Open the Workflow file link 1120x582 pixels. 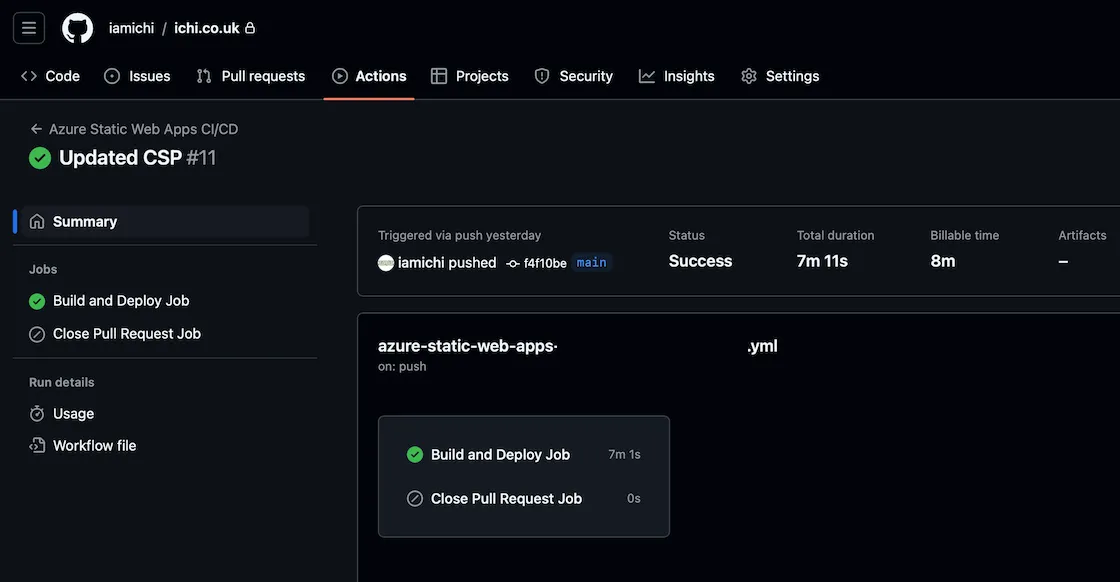(94, 446)
